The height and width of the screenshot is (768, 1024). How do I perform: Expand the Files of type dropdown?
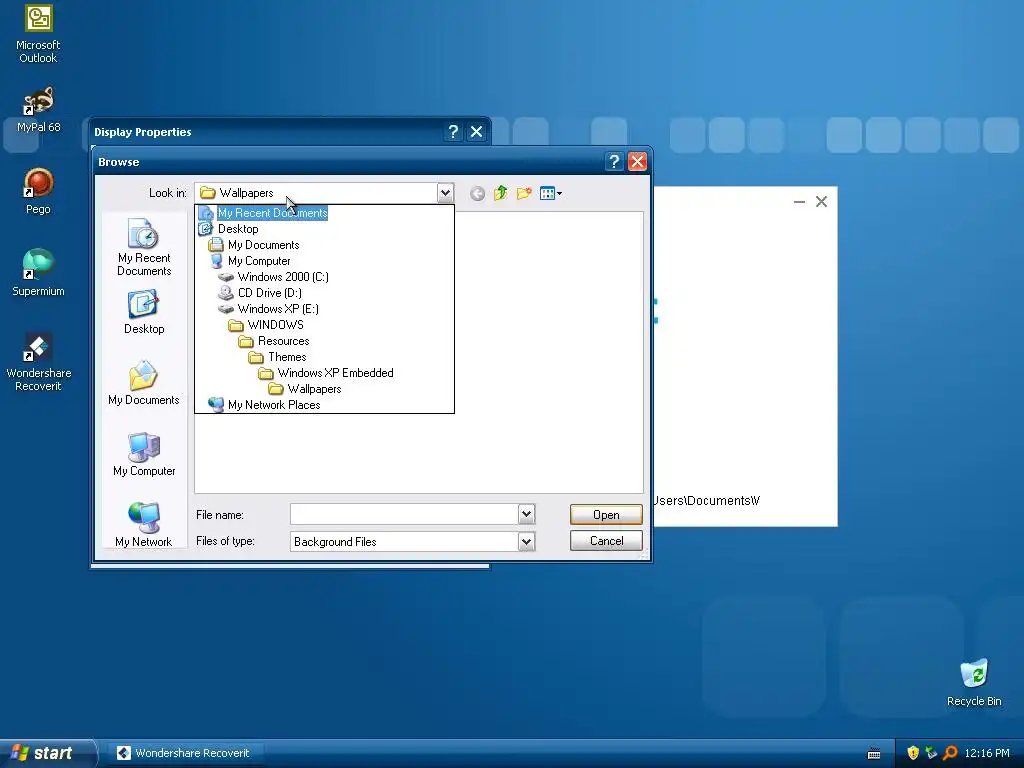coord(526,541)
